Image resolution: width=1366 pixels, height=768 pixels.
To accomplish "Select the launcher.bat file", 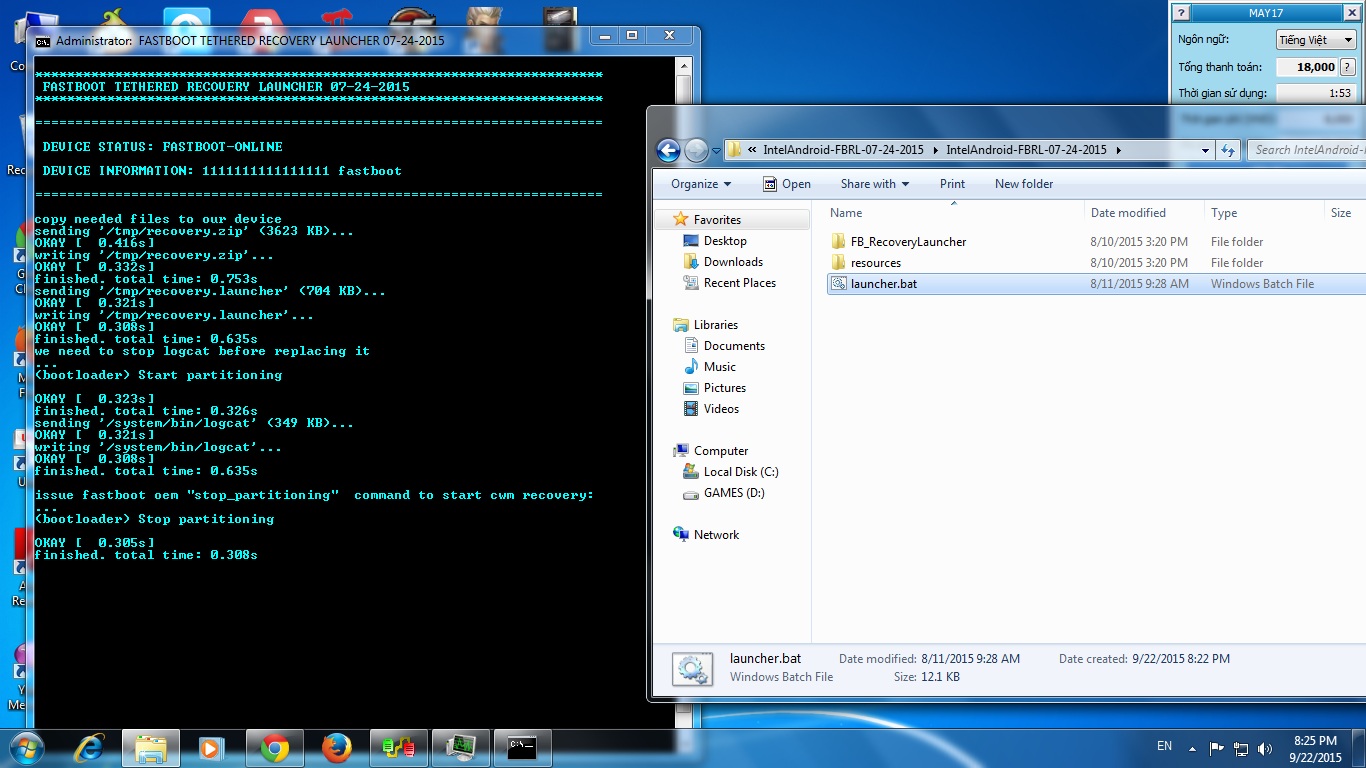I will click(883, 284).
